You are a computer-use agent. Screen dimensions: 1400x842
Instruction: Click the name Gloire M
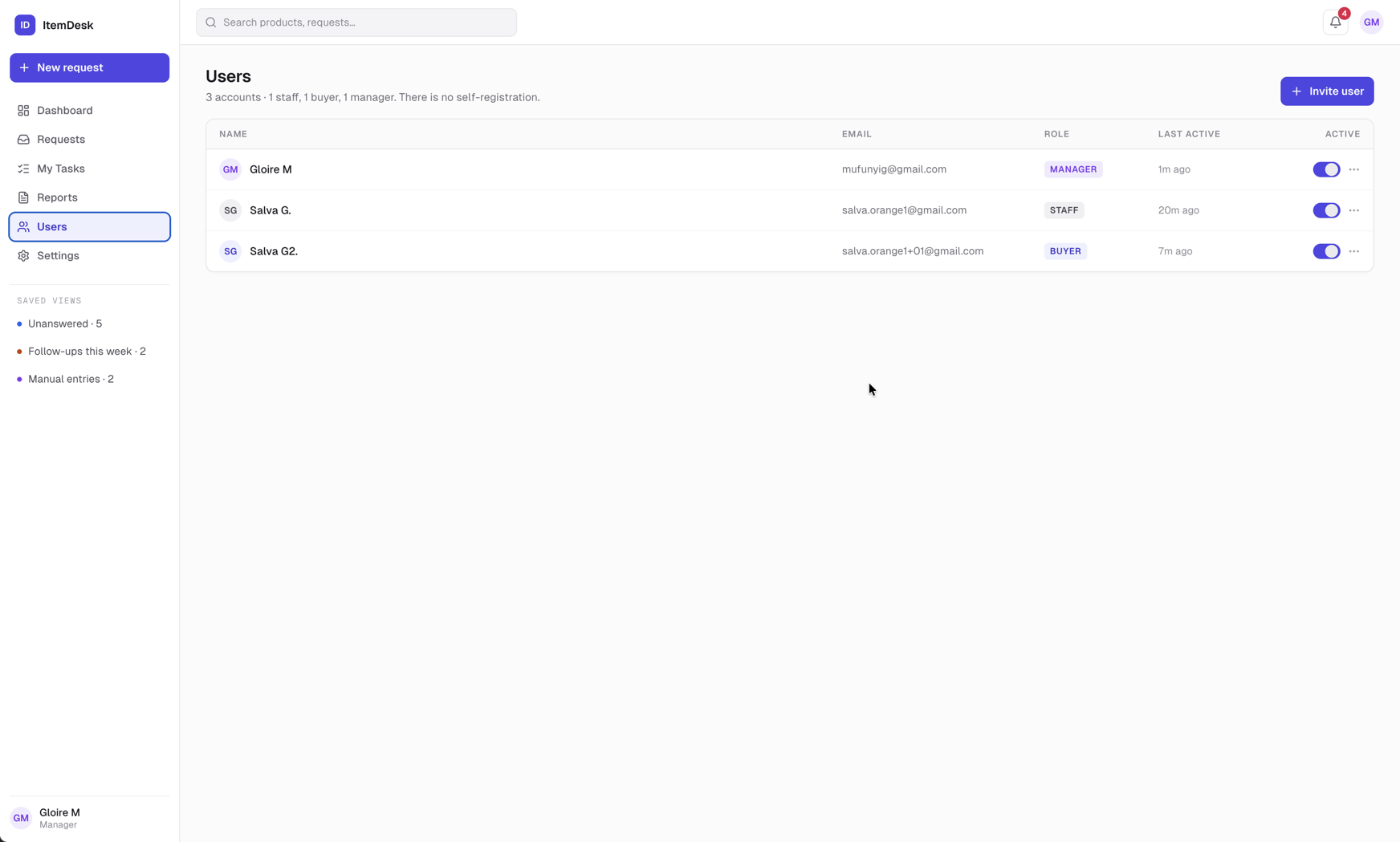[271, 169]
